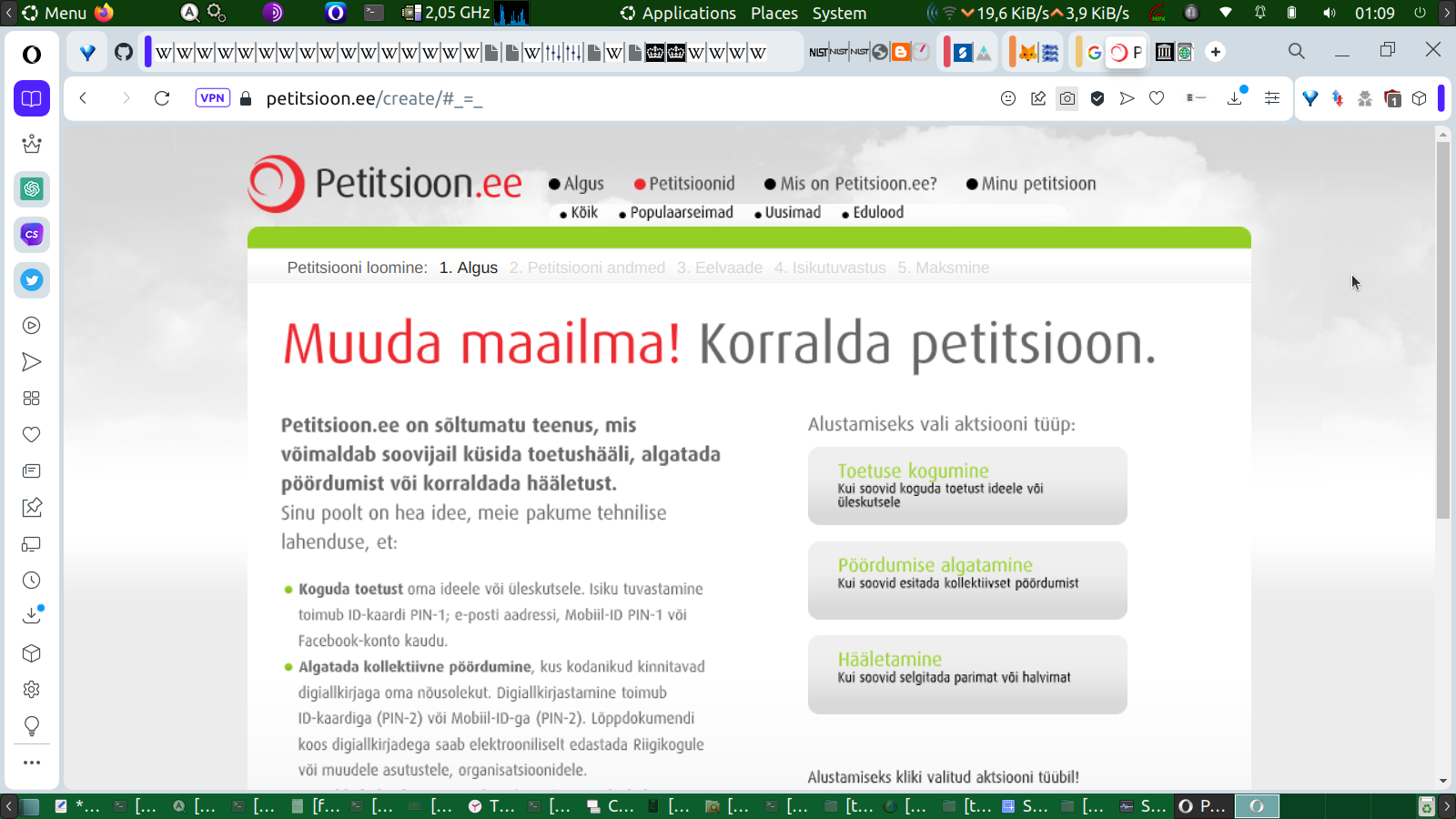
Task: Click the '1. Algus' creation step
Action: click(x=469, y=268)
